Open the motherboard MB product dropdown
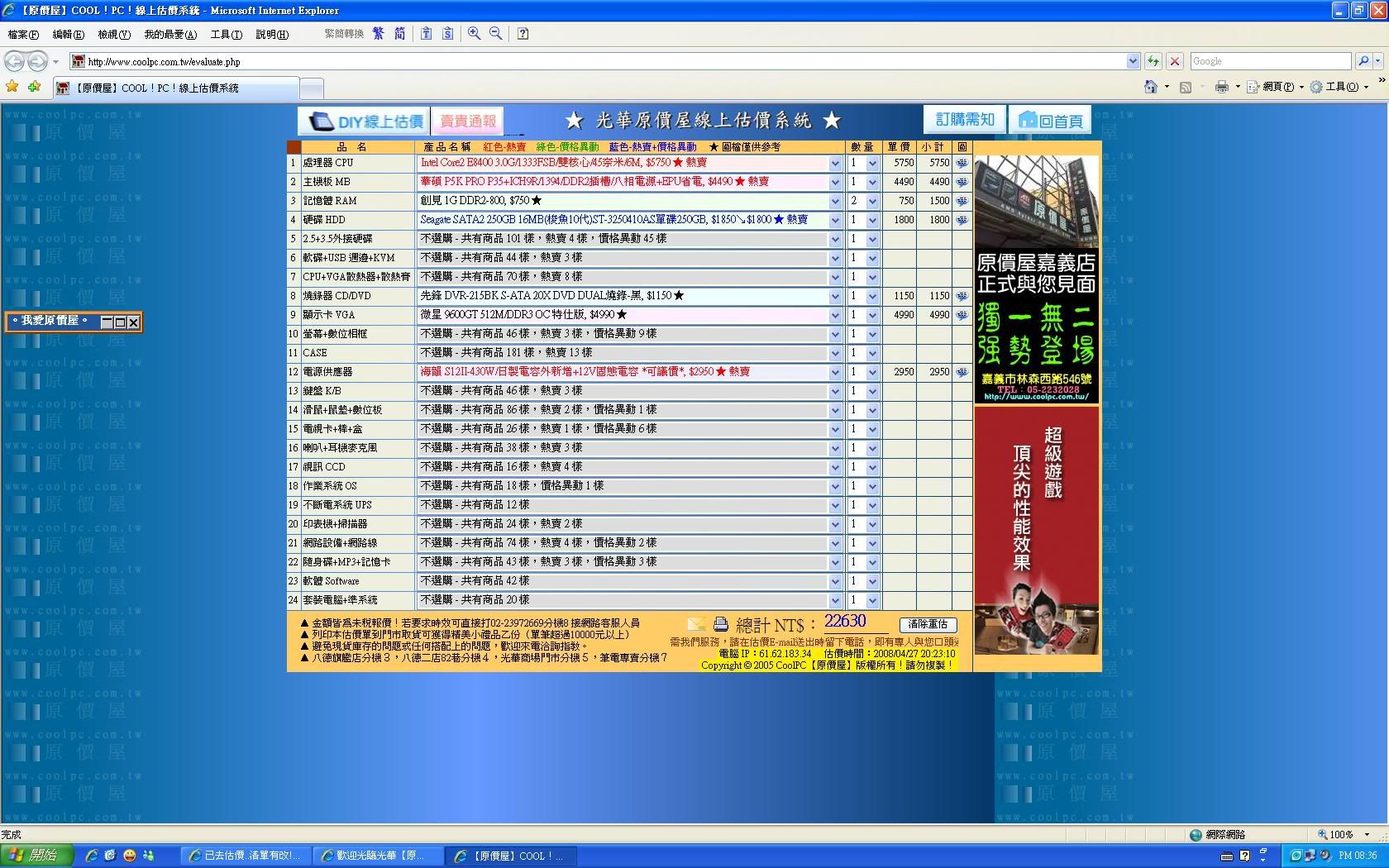The image size is (1389, 868). [x=835, y=182]
